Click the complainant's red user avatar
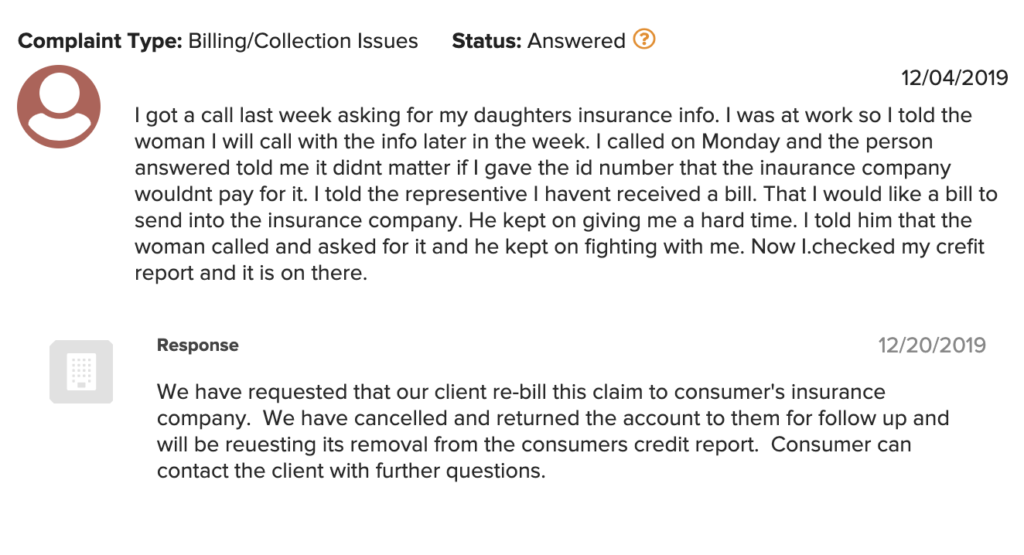 59,106
